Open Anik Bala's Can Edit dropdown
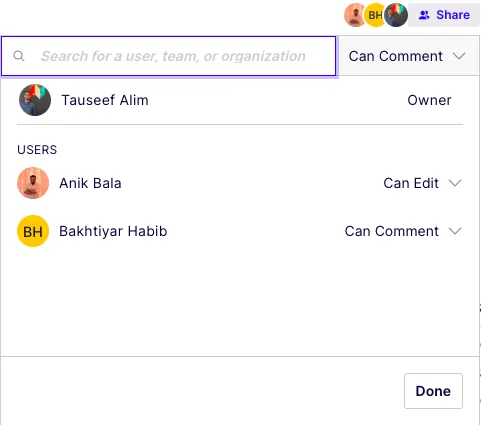This screenshot has width=481, height=425. click(x=422, y=183)
